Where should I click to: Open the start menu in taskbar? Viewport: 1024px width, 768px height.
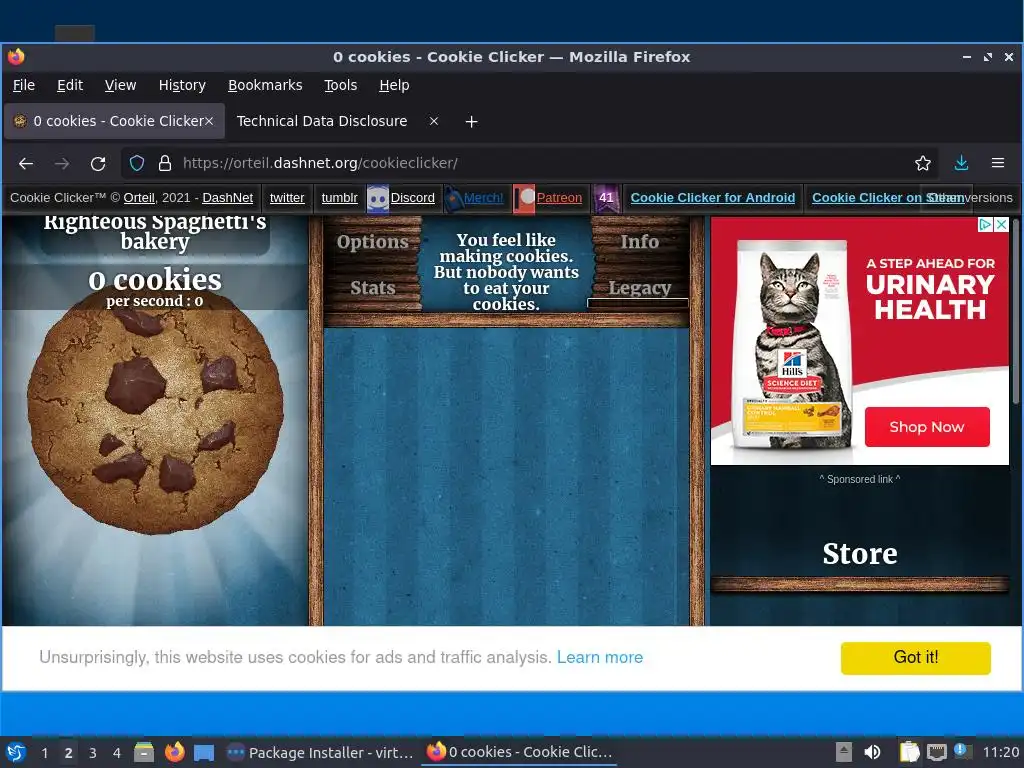tap(16, 752)
